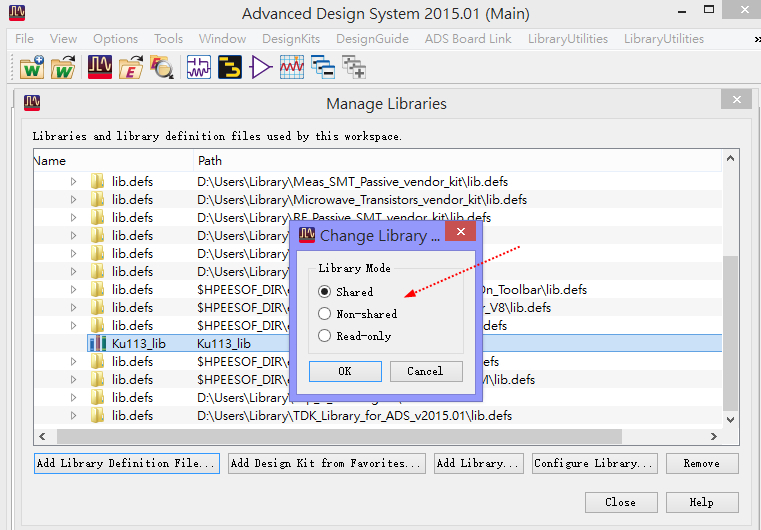Click the Ku113_lib library books icon
761x530 pixels.
[x=98, y=343]
